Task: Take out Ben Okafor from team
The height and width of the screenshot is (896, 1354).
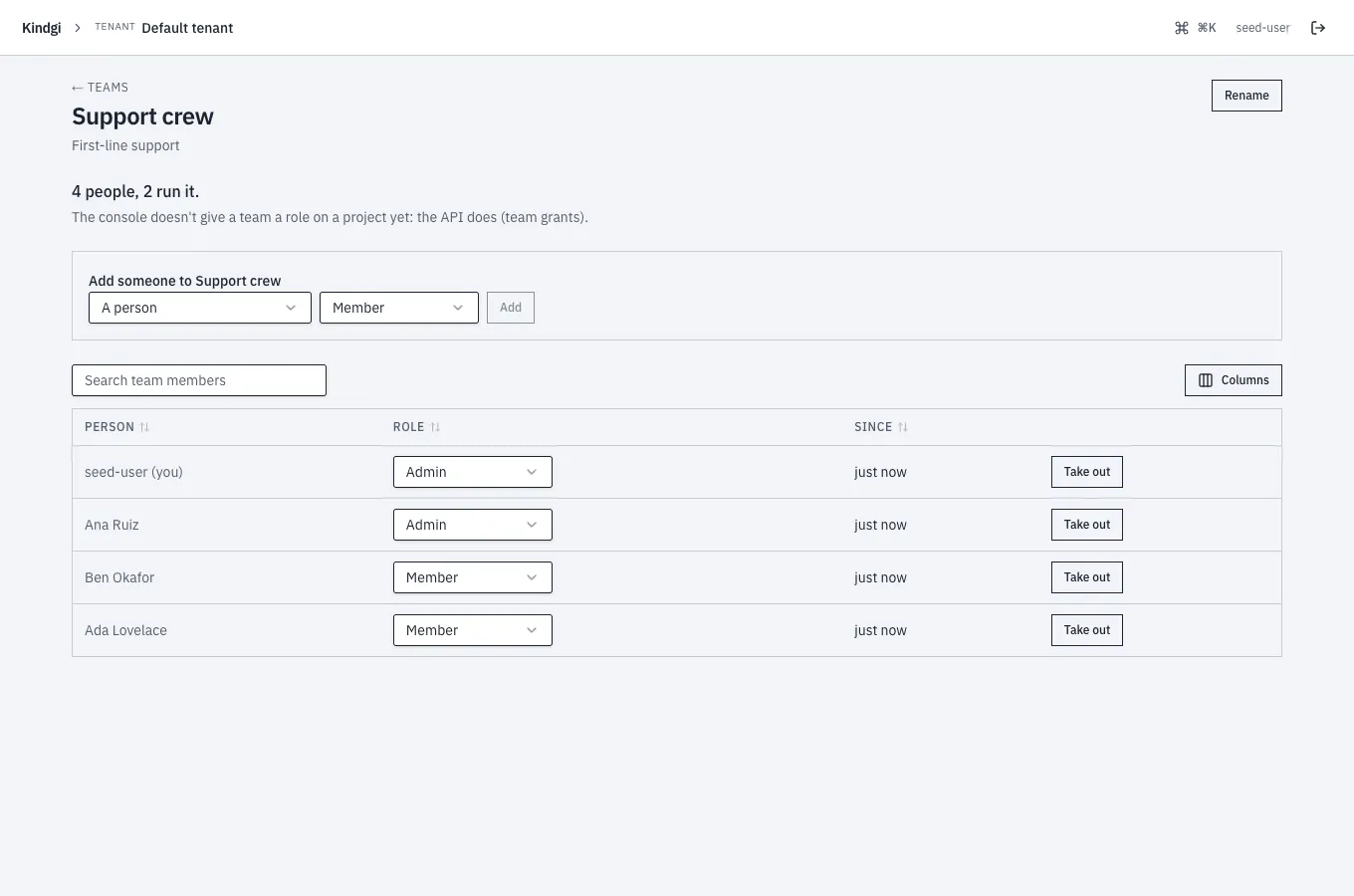Action: pyautogui.click(x=1087, y=577)
